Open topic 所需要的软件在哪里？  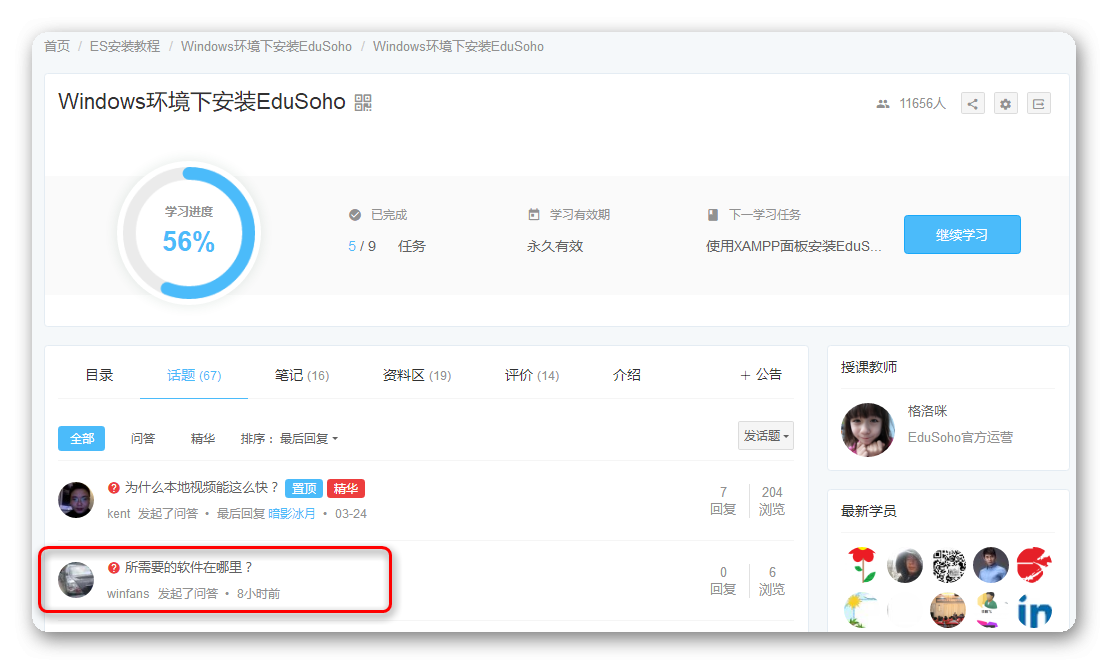[x=189, y=567]
